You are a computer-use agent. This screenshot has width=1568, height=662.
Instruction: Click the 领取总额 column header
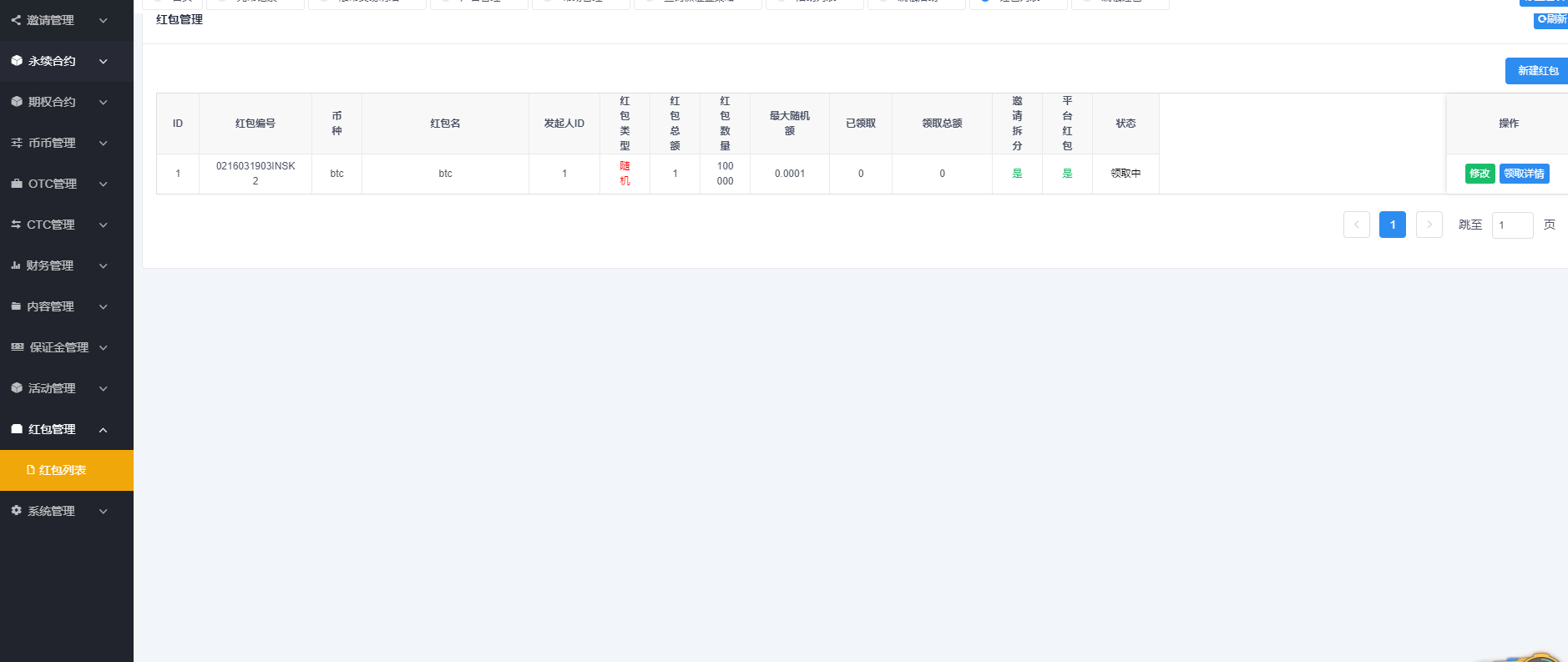tap(942, 124)
